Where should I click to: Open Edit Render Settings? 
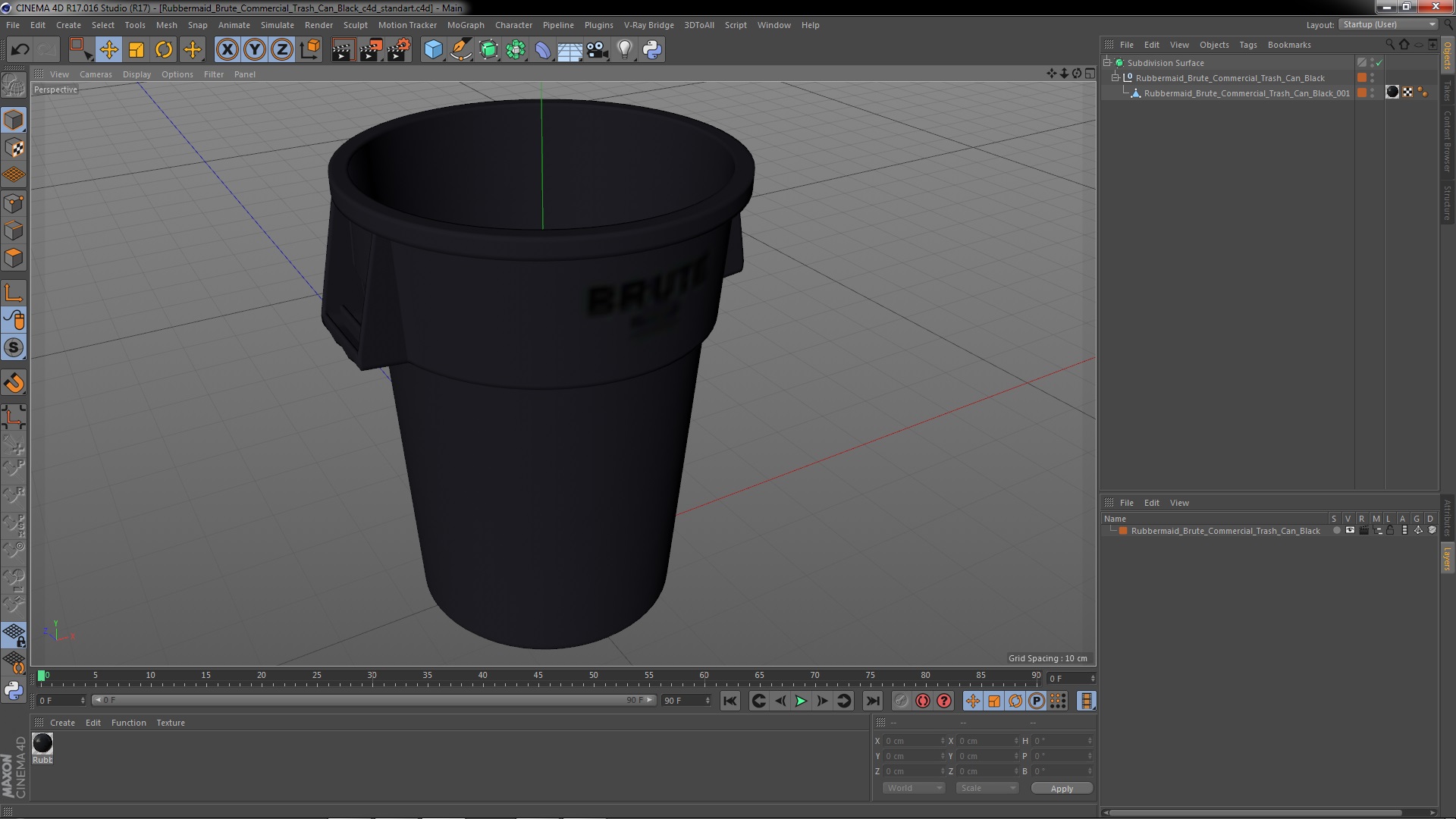(399, 50)
